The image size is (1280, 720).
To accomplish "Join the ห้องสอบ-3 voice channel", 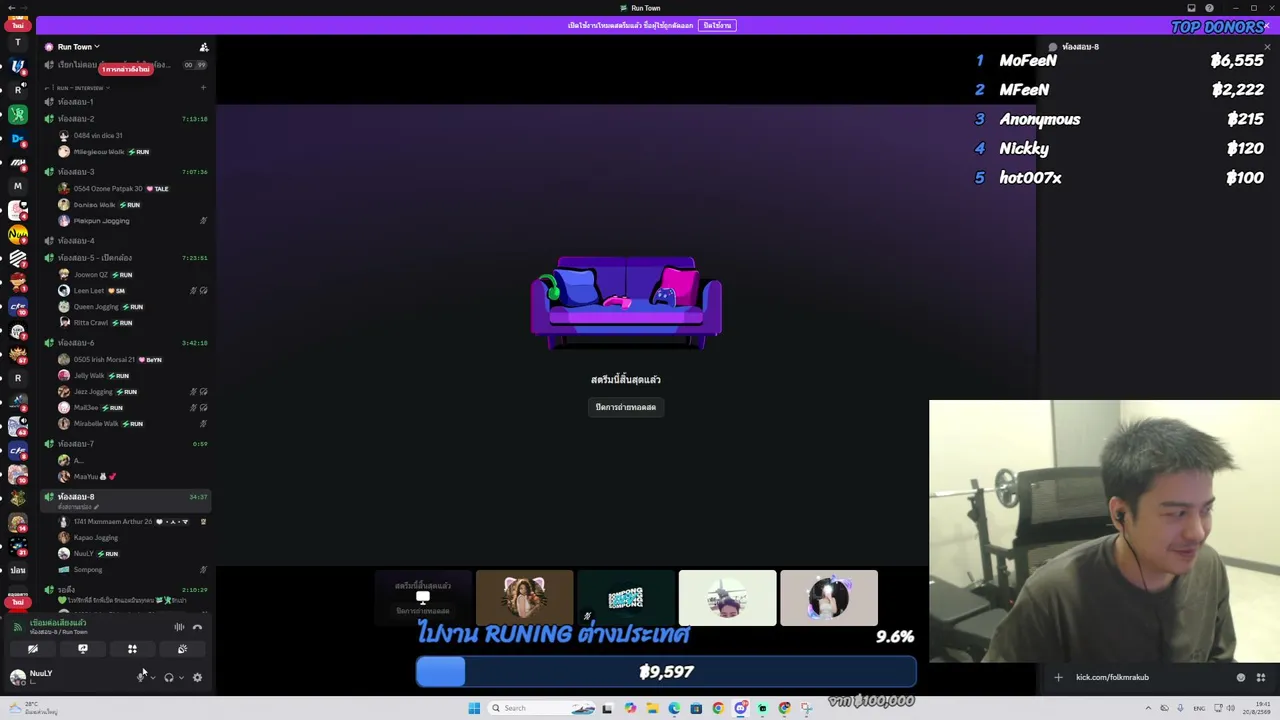I will pos(126,172).
